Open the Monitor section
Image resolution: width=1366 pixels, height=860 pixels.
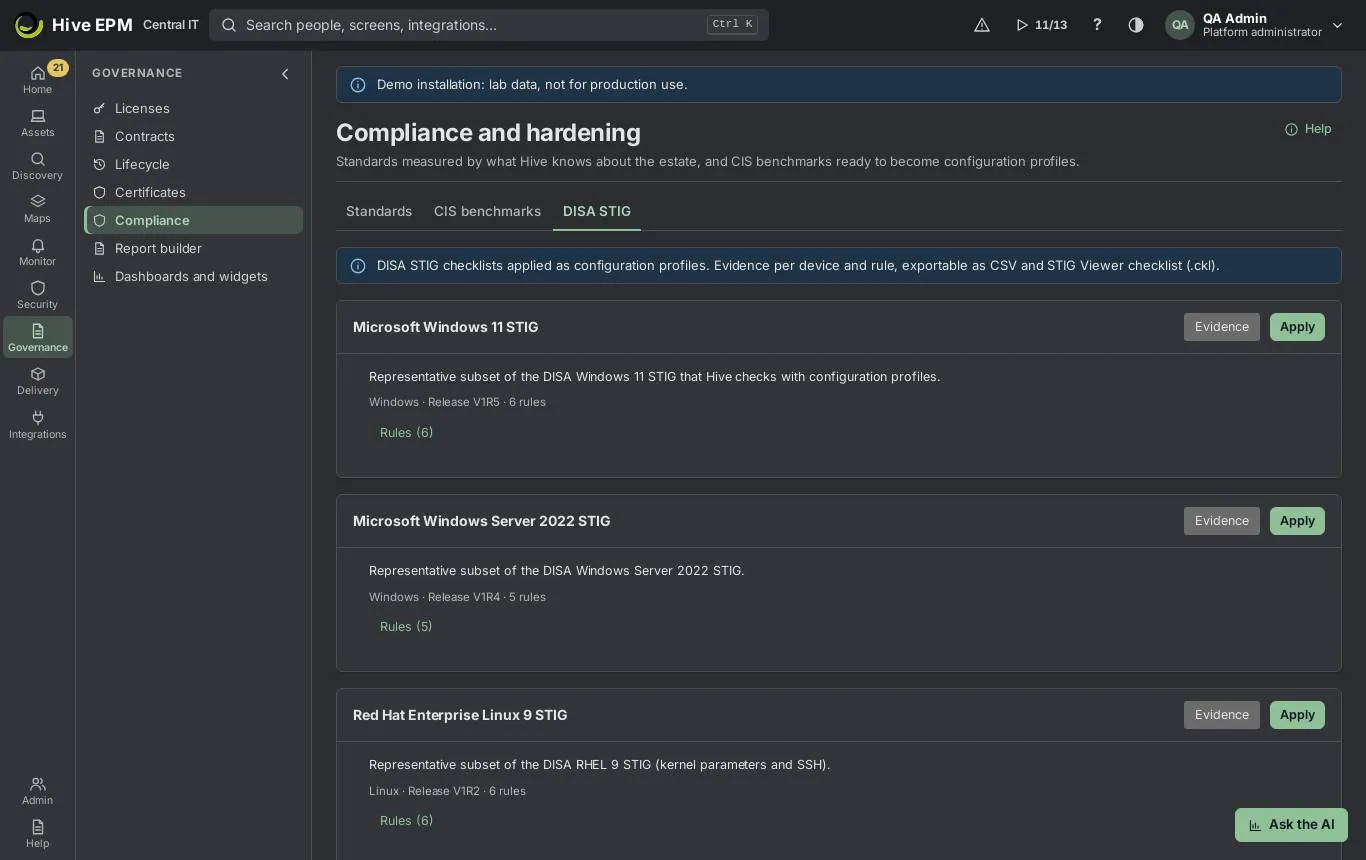(x=37, y=252)
